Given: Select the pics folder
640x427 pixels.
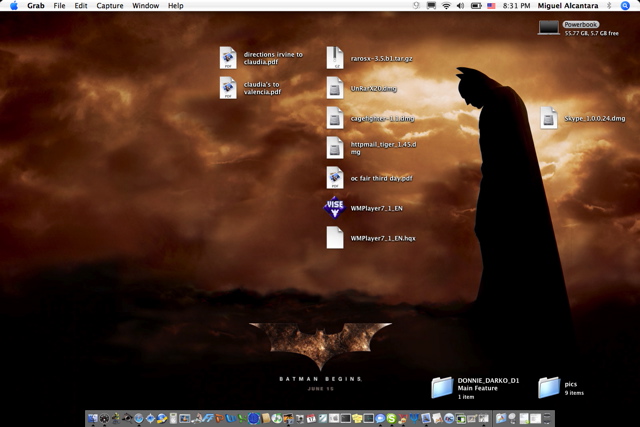Looking at the screenshot, I should 549,387.
